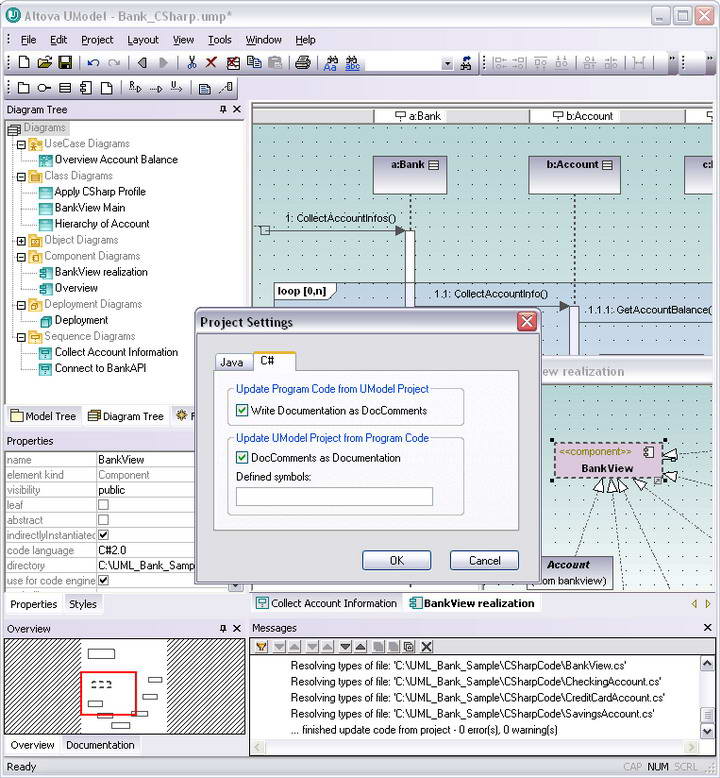Click the black down arrow in Messages toolbar
720x778 pixels.
[x=345, y=647]
